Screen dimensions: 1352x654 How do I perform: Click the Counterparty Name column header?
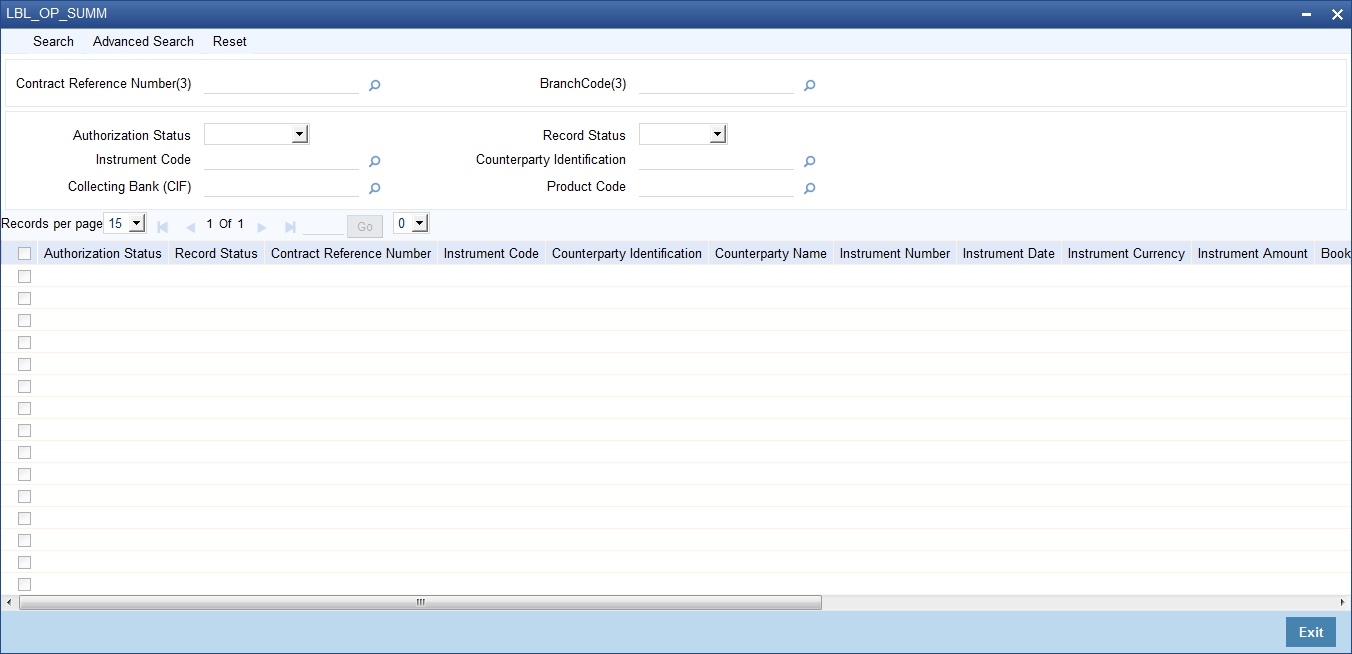click(x=771, y=253)
